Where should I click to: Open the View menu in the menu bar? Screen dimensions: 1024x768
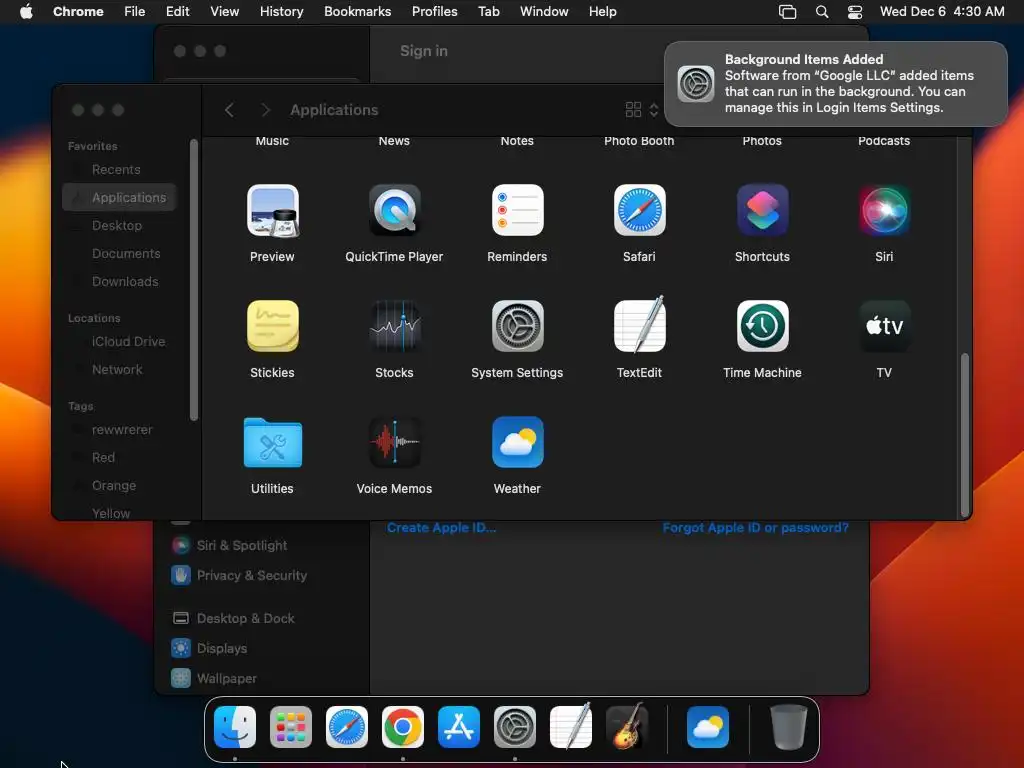click(225, 12)
